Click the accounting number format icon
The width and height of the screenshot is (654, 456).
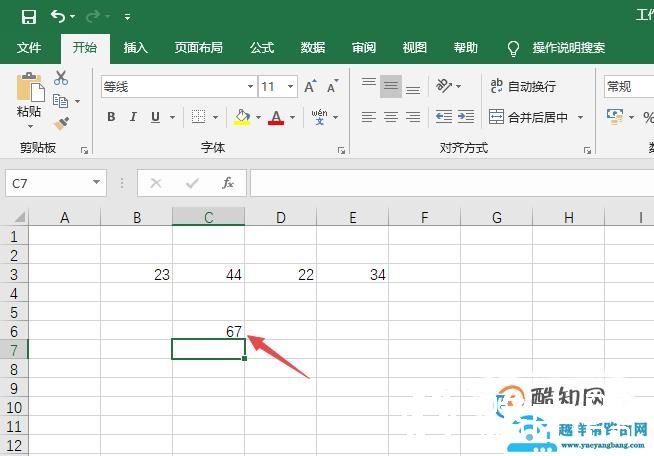tap(615, 117)
